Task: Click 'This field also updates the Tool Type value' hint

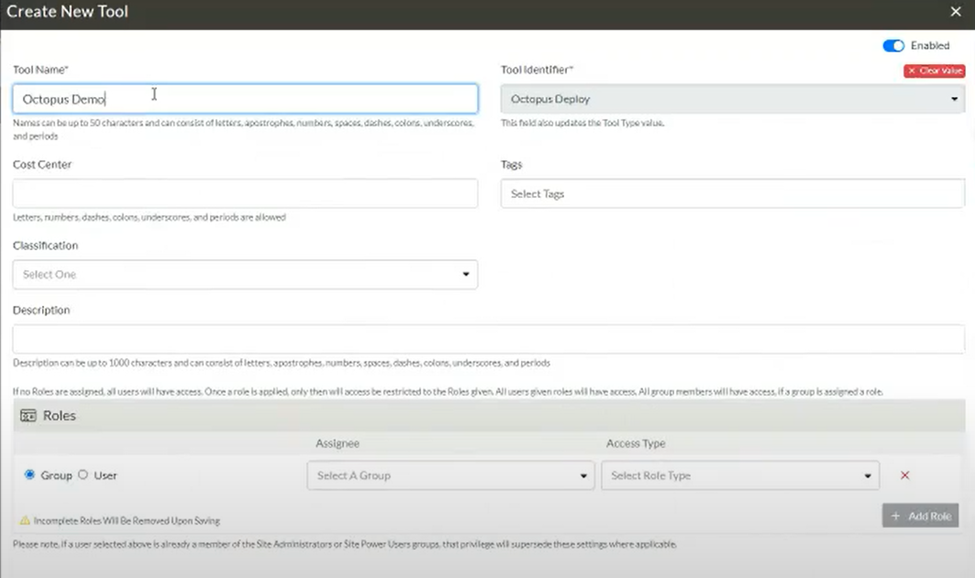Action: point(583,123)
